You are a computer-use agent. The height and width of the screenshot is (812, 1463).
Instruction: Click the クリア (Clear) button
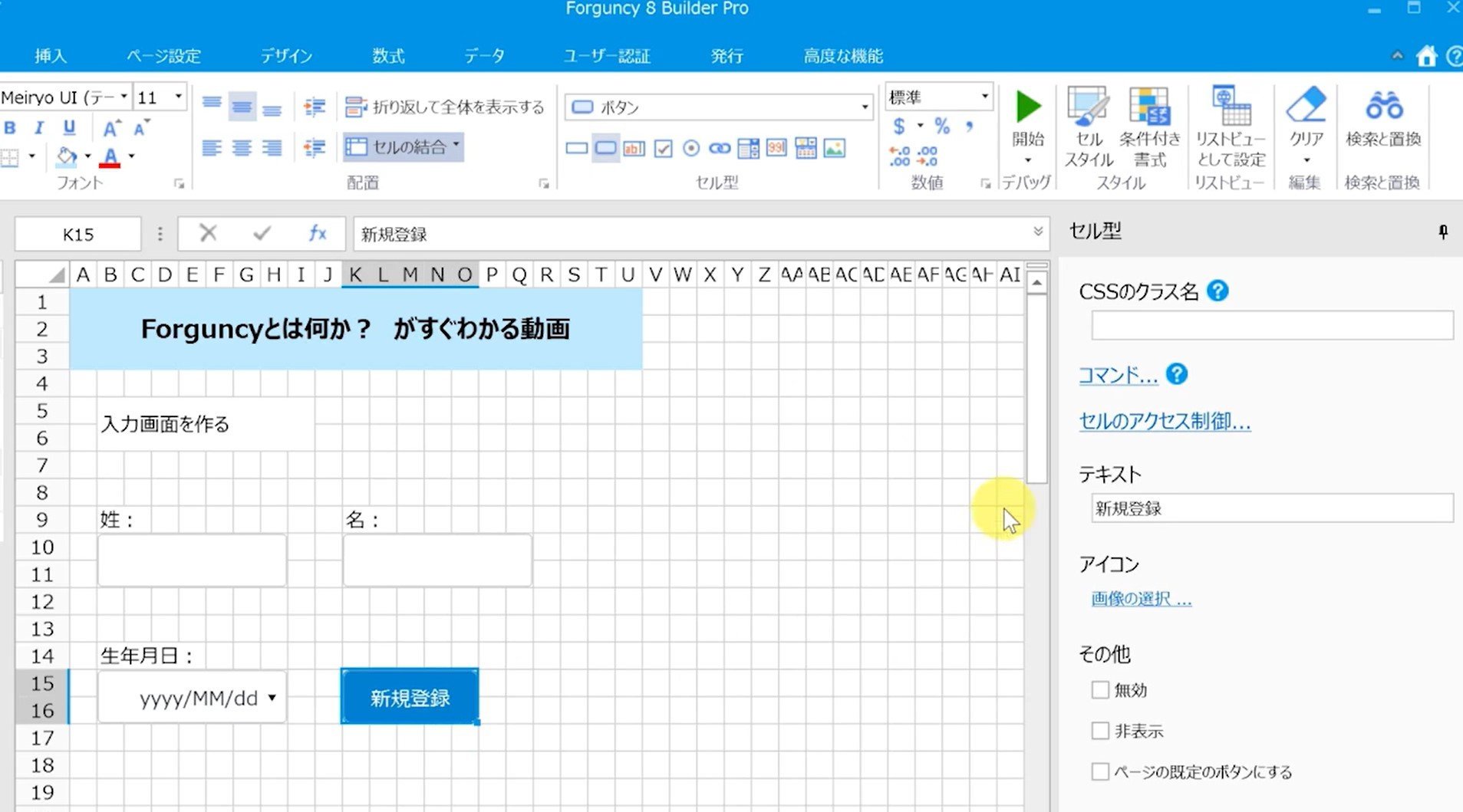[1306, 126]
